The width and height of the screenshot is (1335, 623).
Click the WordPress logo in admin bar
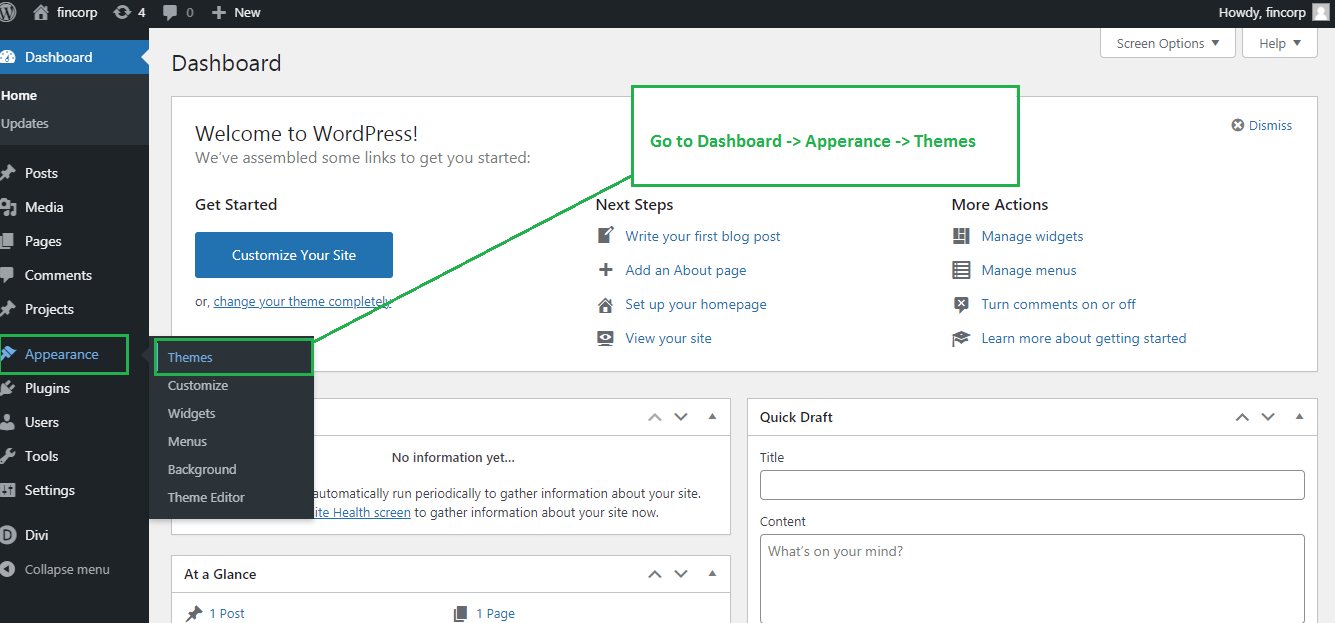tap(6, 13)
